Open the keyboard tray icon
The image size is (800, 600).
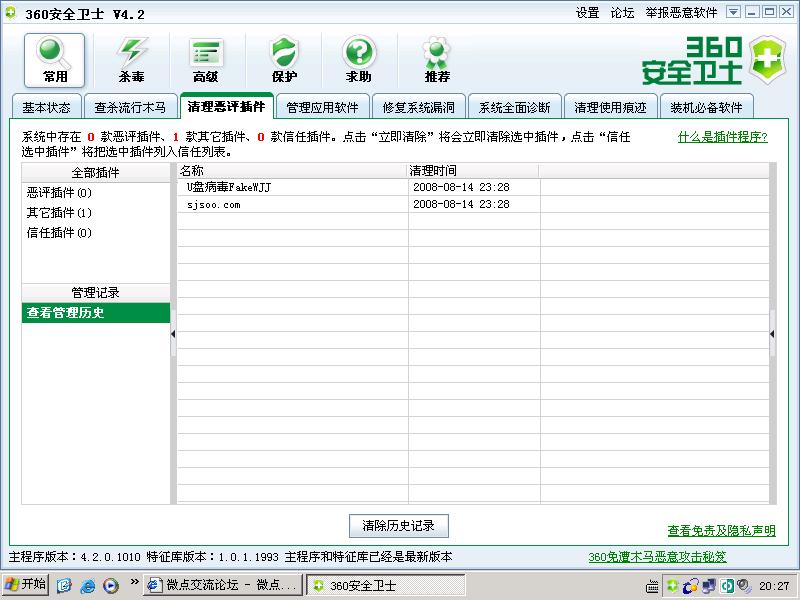point(652,587)
